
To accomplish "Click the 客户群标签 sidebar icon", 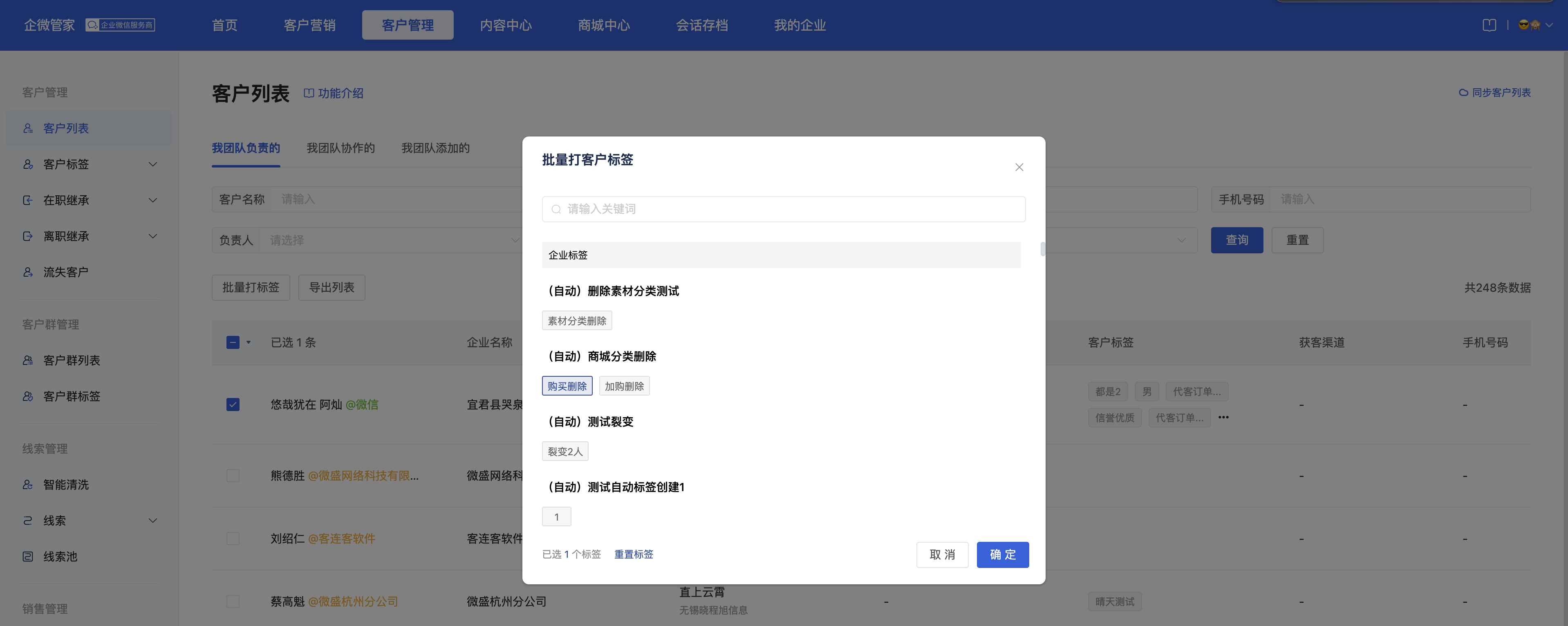I will coord(28,396).
